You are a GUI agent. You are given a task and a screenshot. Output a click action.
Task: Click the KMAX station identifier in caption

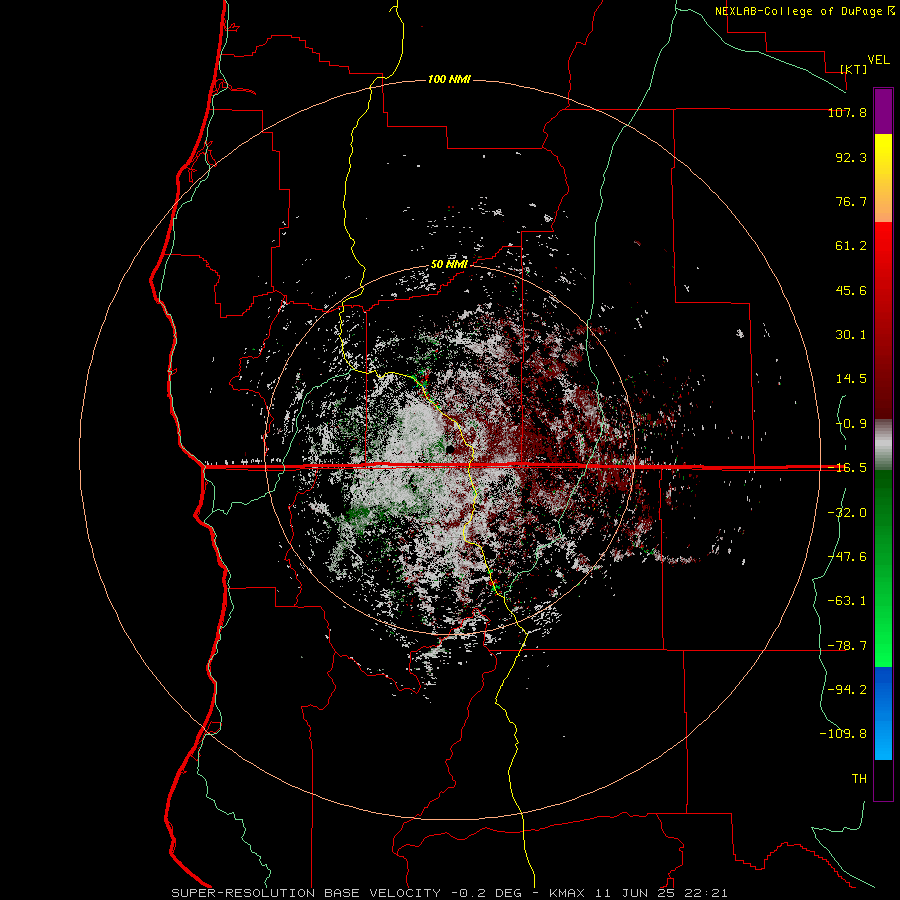[x=565, y=893]
